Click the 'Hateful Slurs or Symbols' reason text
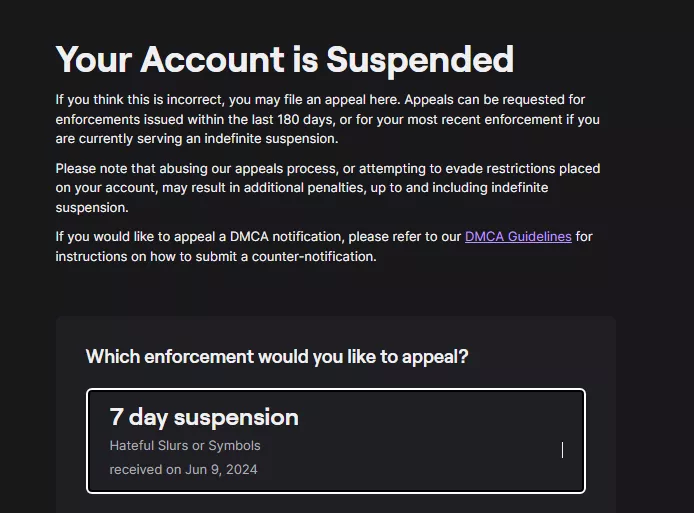The image size is (694, 513). coord(185,445)
